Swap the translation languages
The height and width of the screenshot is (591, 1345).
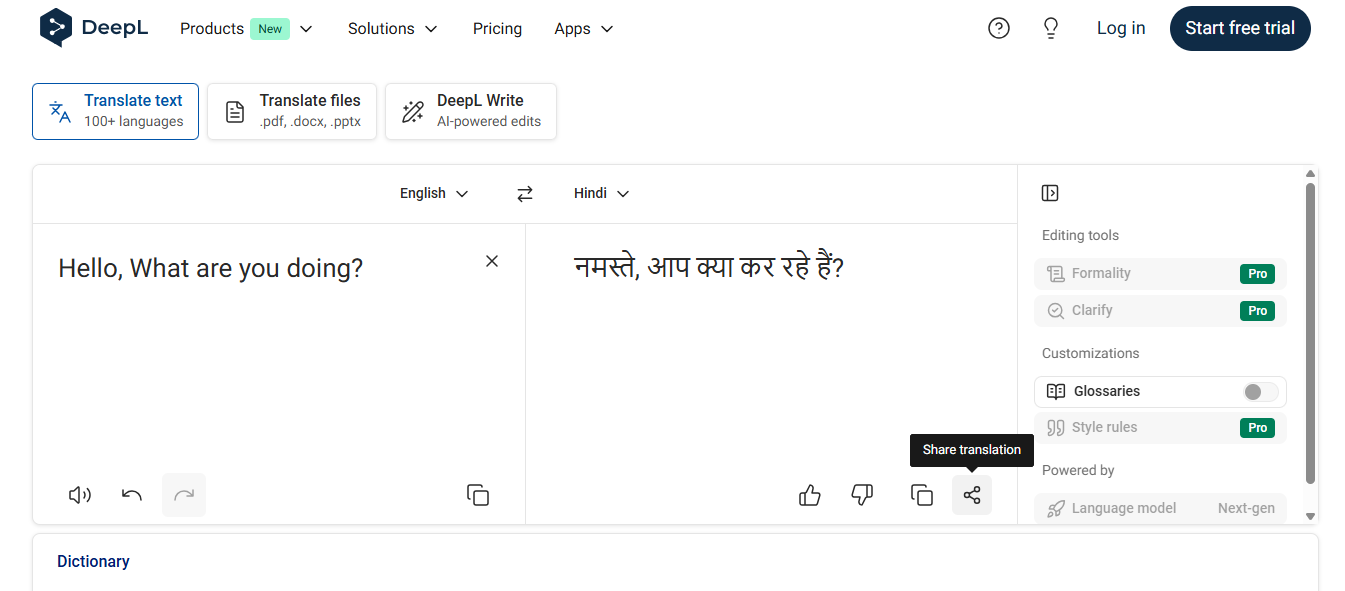(524, 193)
